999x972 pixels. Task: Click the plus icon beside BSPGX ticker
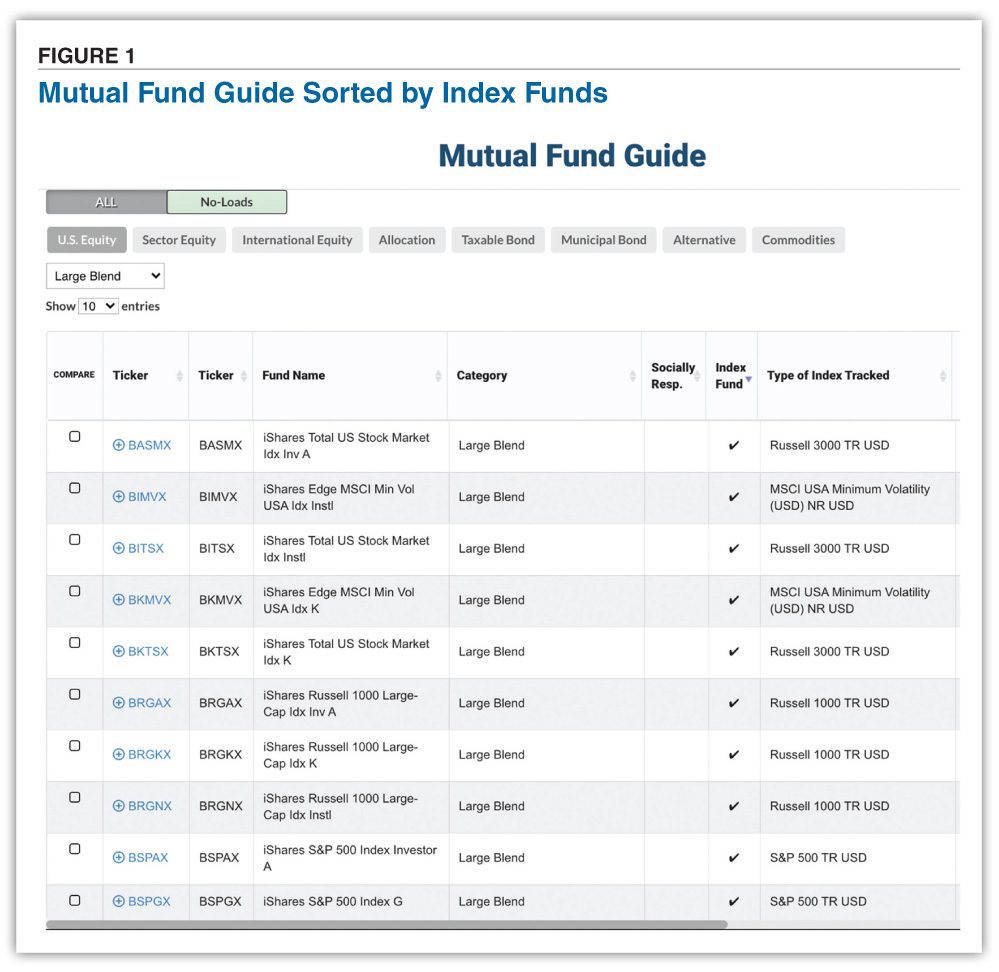point(118,901)
